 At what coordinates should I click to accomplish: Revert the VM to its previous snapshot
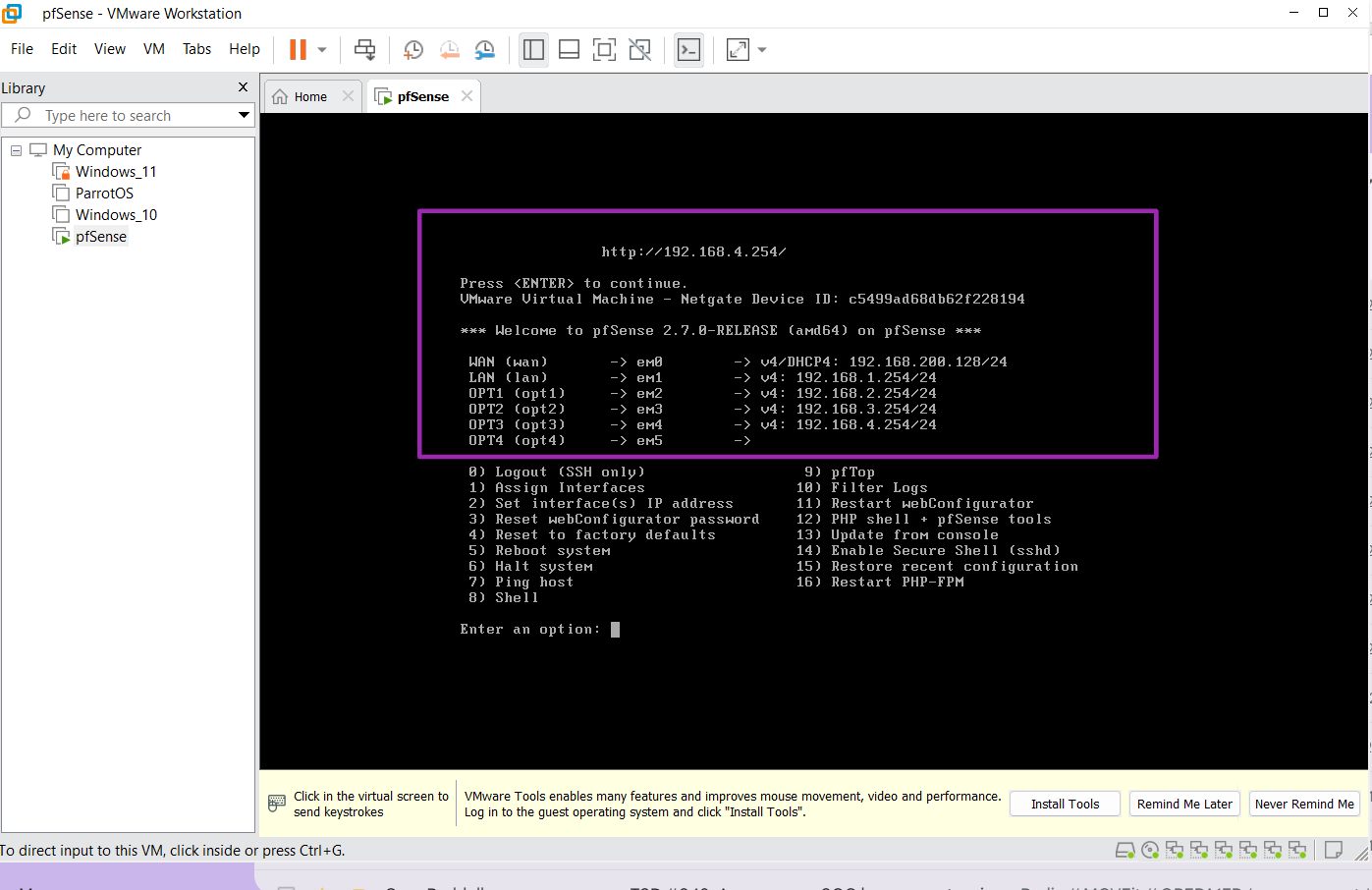(449, 49)
